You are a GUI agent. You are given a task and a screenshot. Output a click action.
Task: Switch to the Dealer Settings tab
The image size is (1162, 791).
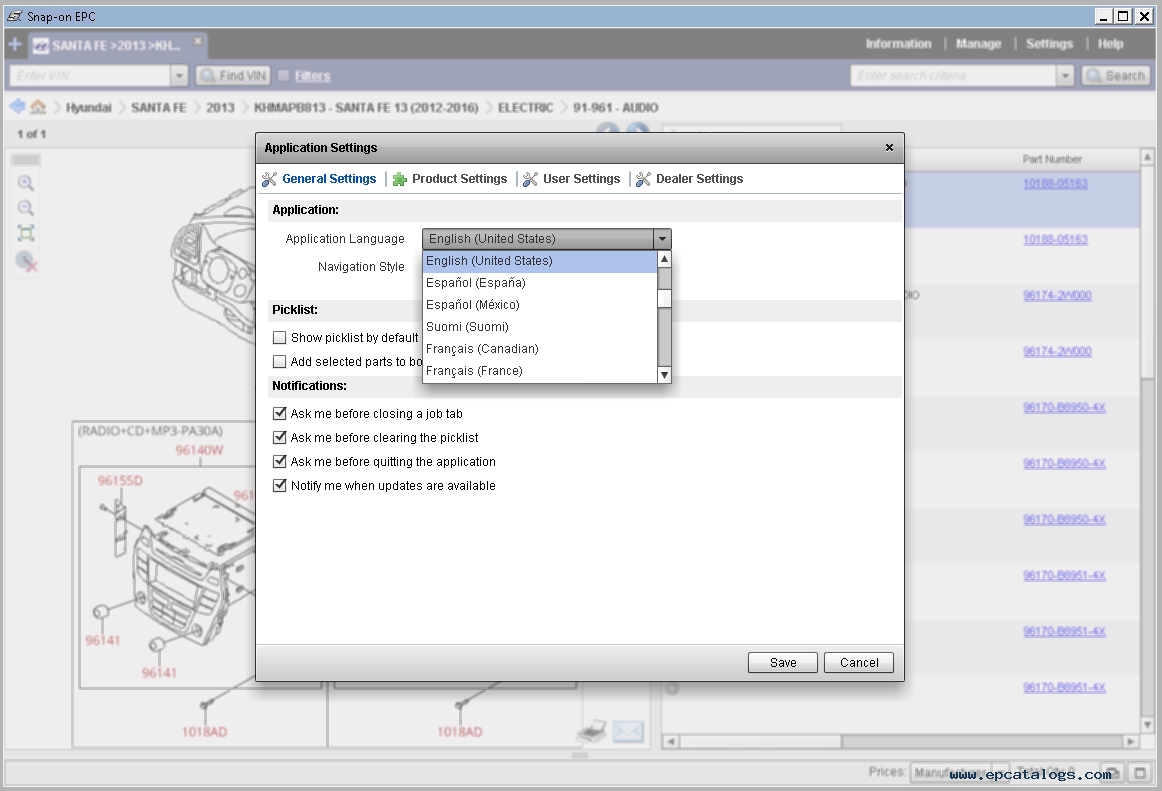(x=689, y=179)
